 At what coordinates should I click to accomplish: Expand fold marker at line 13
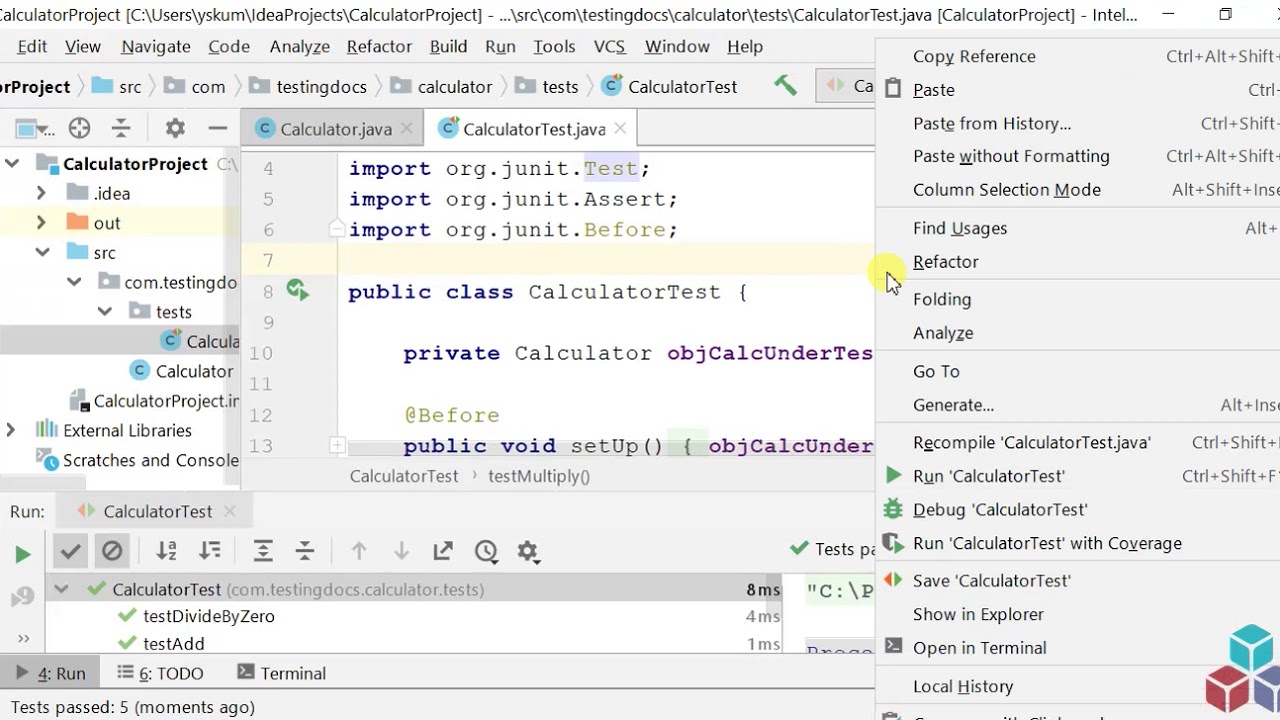pyautogui.click(x=337, y=446)
